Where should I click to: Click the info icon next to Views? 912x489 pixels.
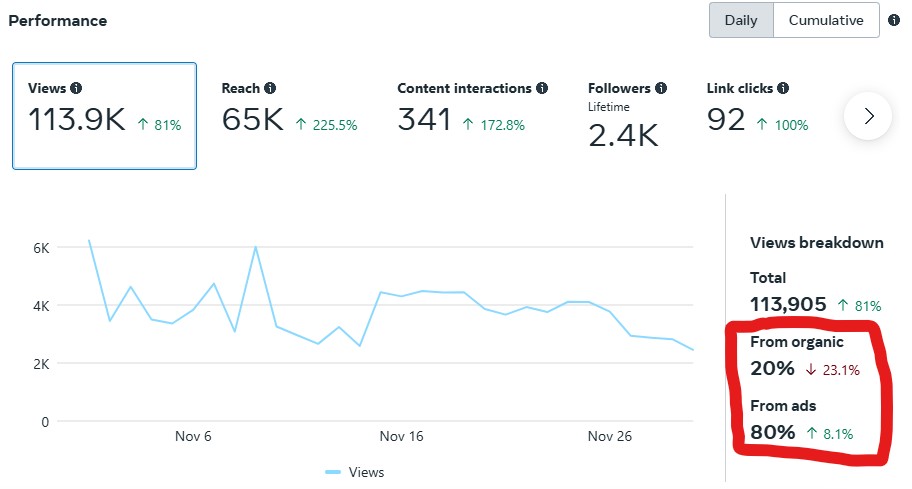pos(76,88)
